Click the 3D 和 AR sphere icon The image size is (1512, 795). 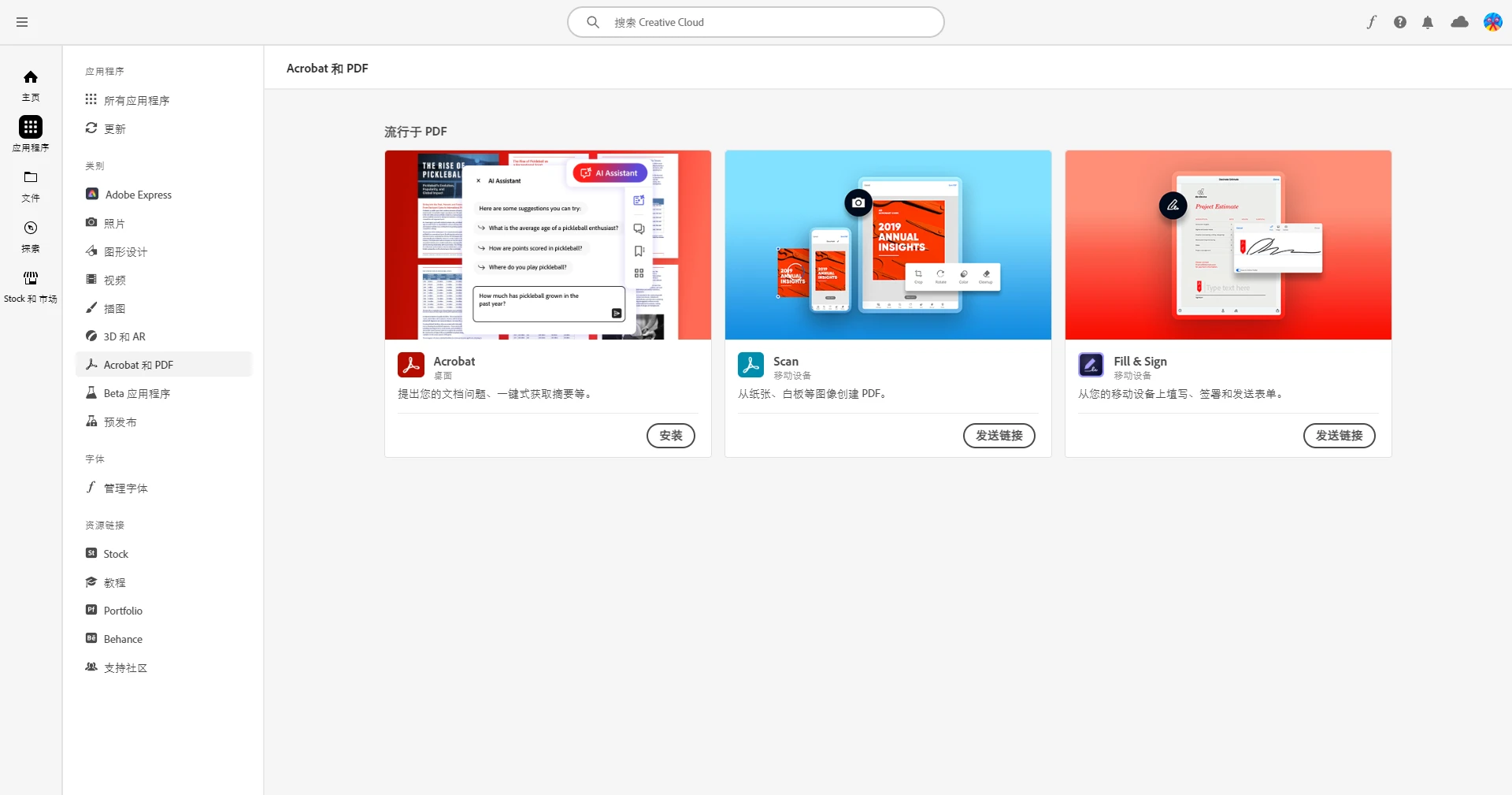(x=91, y=336)
